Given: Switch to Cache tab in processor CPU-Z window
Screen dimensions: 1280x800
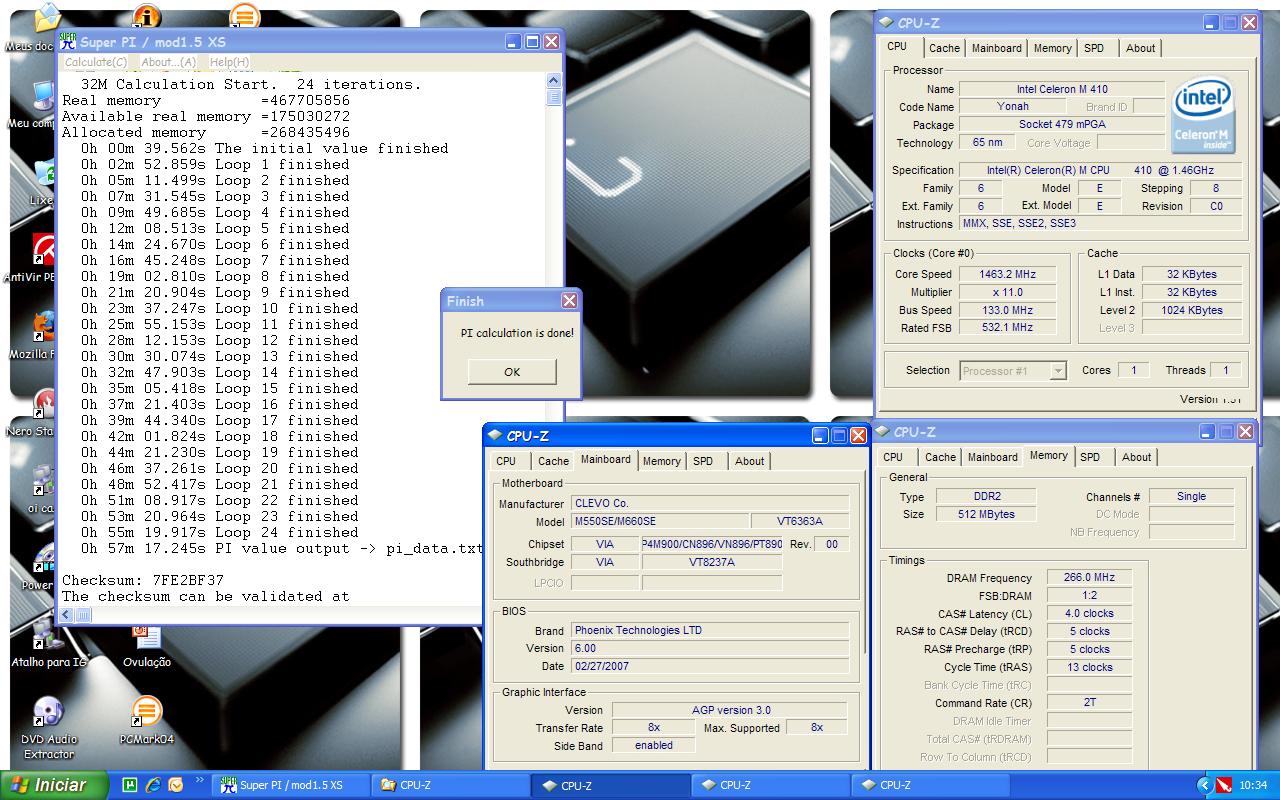Looking at the screenshot, I should tap(944, 48).
